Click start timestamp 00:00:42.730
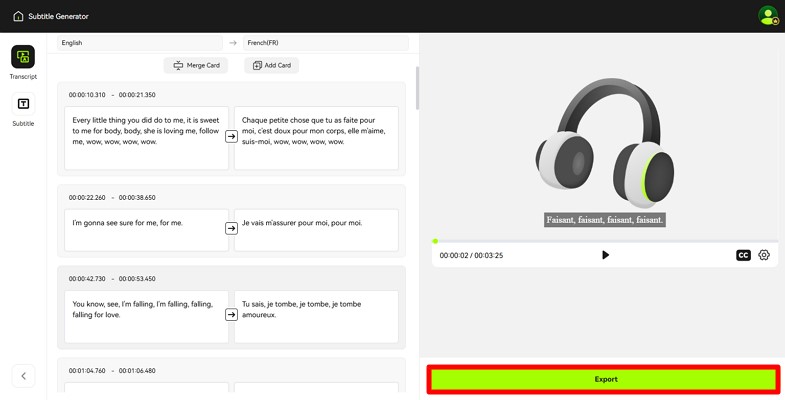This screenshot has height=400, width=785. (x=87, y=278)
